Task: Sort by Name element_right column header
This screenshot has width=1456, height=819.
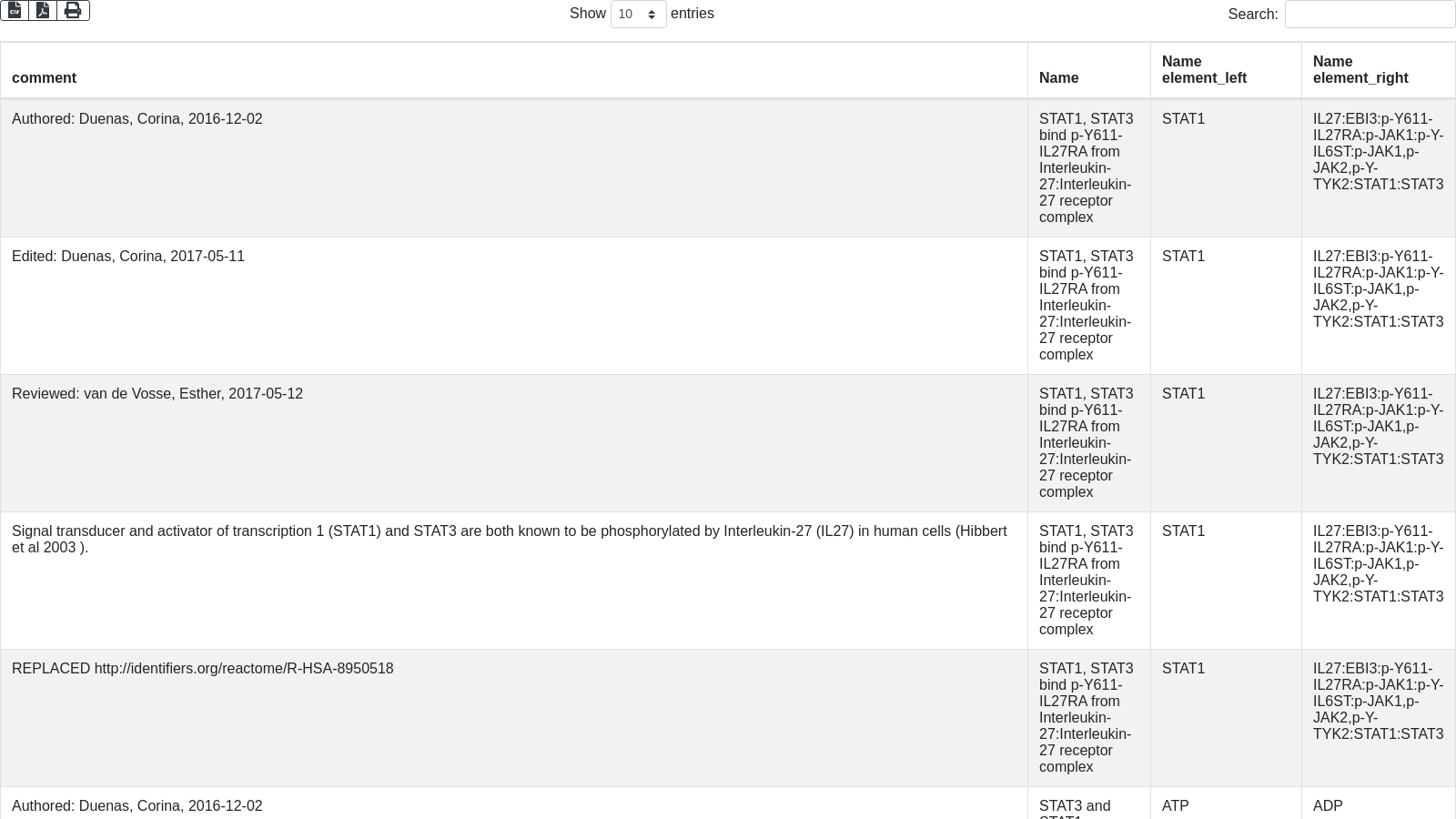Action: click(x=1360, y=70)
